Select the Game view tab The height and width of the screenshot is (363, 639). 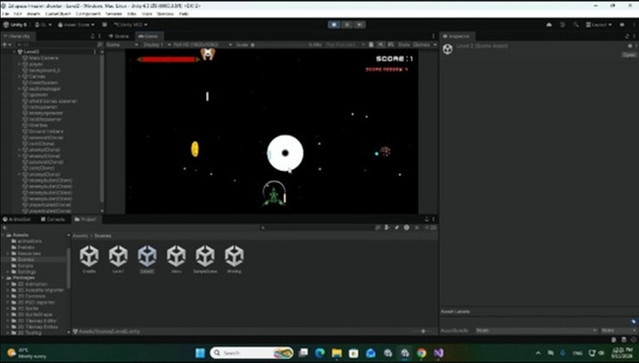[149, 36]
